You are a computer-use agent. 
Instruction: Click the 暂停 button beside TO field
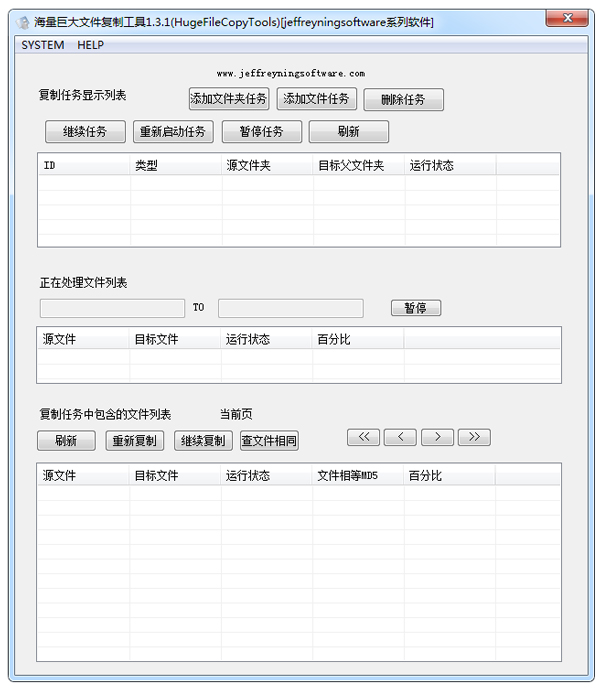tap(416, 308)
